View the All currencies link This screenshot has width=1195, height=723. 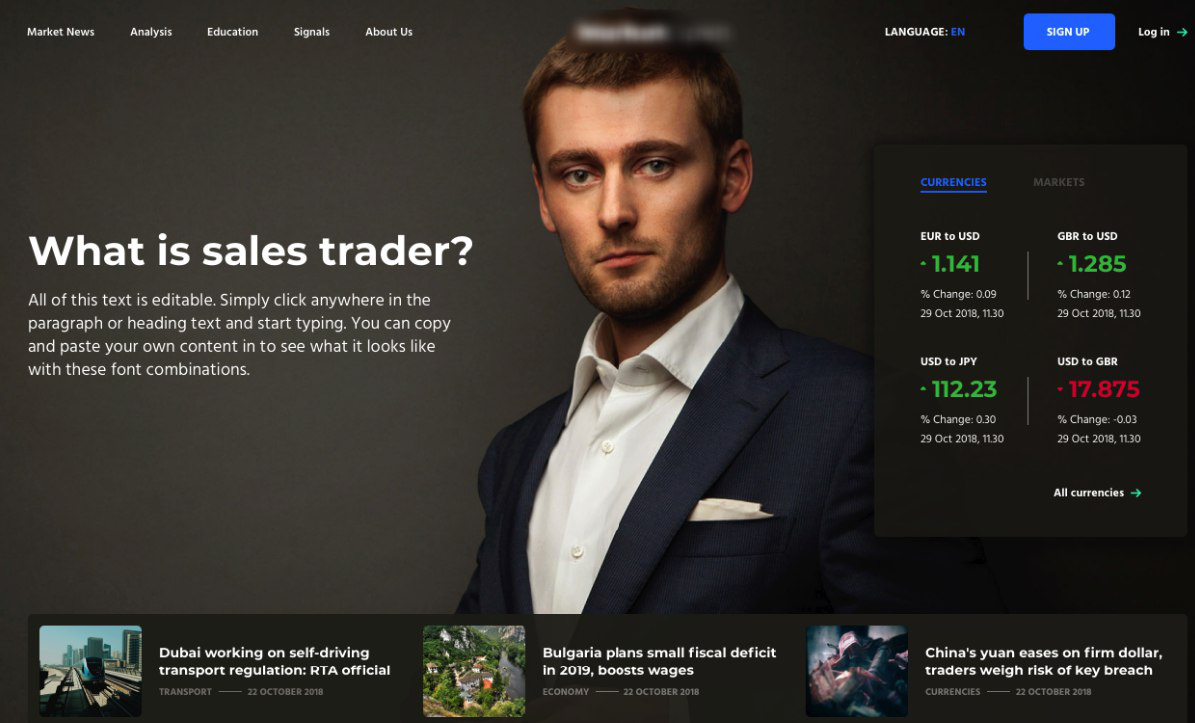[1088, 493]
